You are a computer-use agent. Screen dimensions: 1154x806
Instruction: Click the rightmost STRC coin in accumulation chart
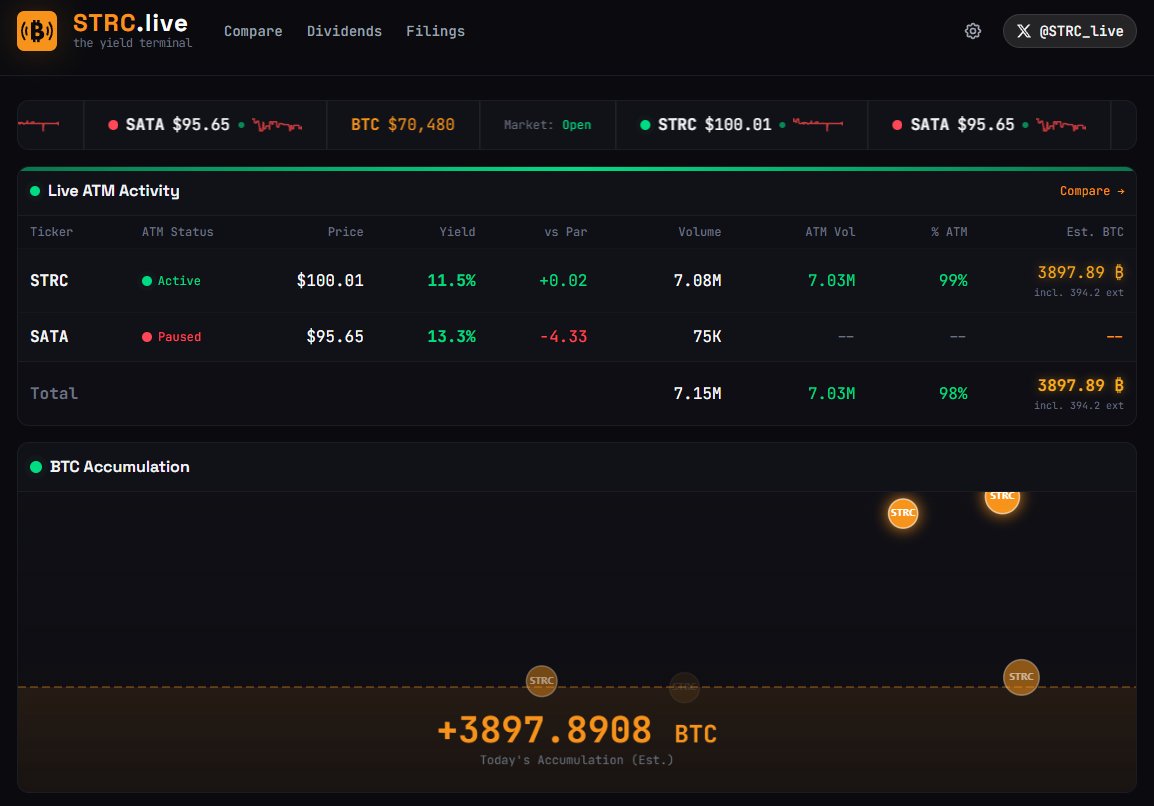(x=1021, y=677)
